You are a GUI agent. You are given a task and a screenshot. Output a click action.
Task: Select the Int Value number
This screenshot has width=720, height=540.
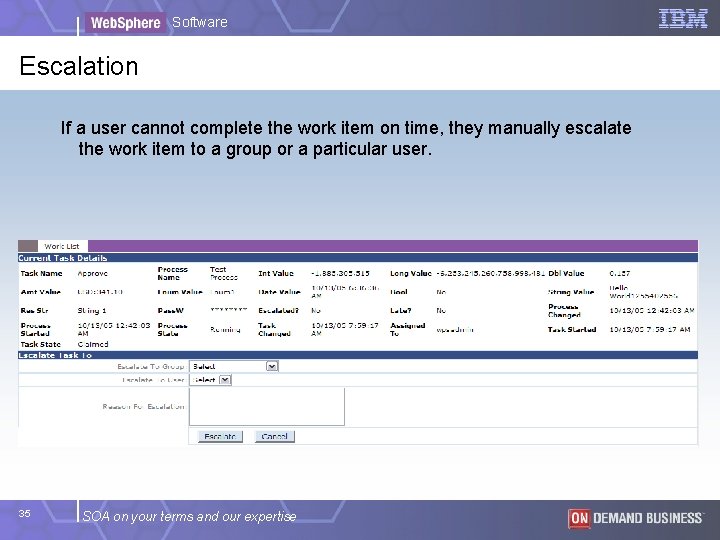[340, 273]
